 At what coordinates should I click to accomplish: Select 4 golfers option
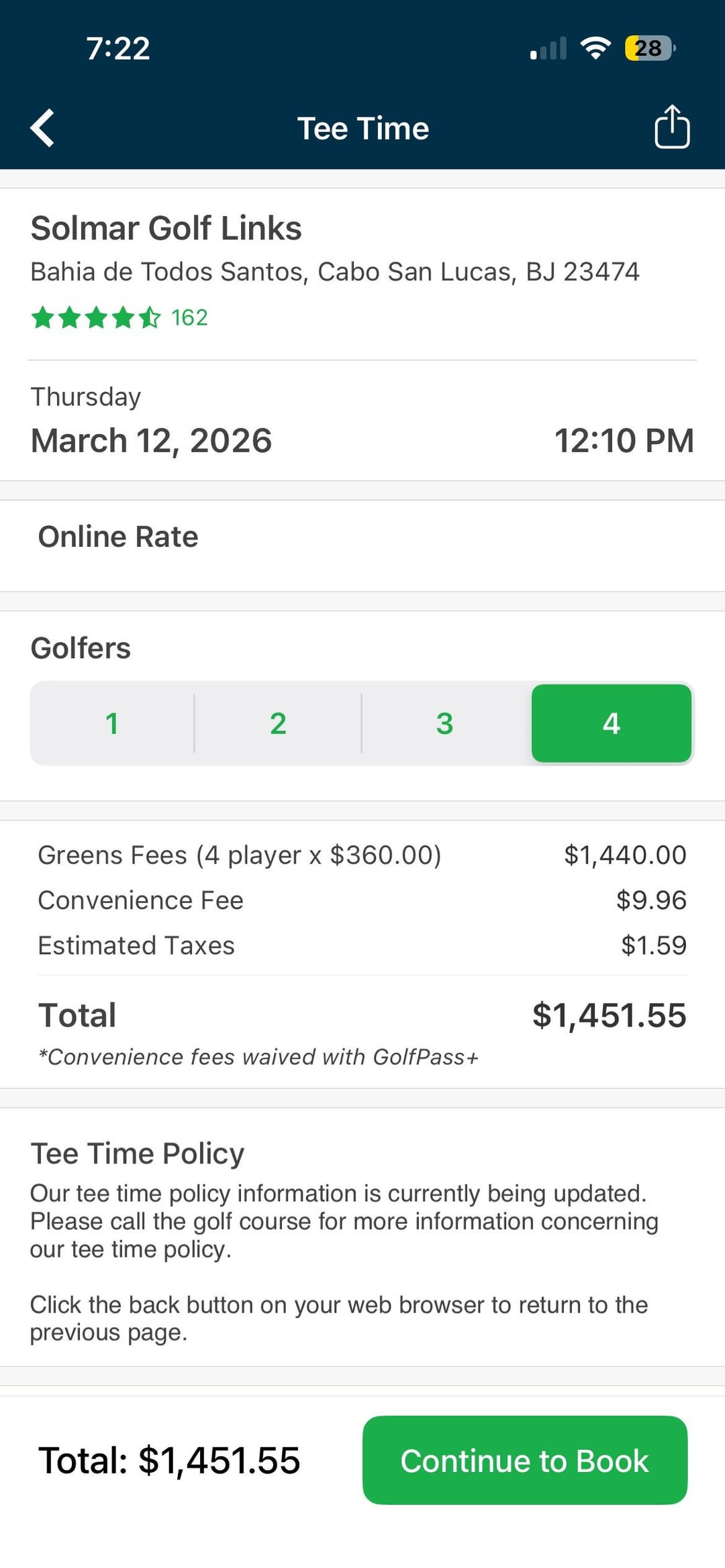[611, 723]
